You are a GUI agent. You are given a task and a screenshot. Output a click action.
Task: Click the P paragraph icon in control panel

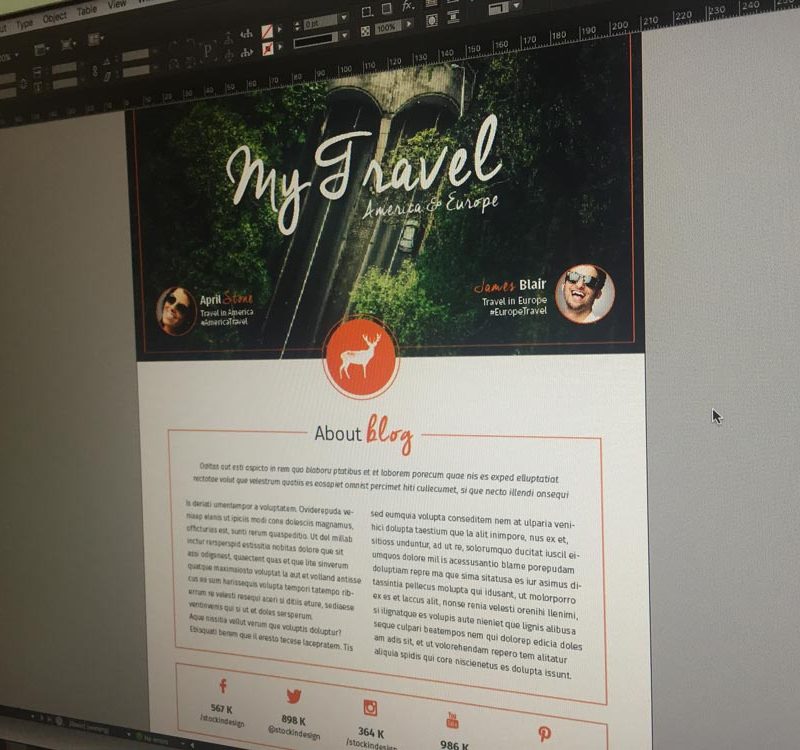208,51
